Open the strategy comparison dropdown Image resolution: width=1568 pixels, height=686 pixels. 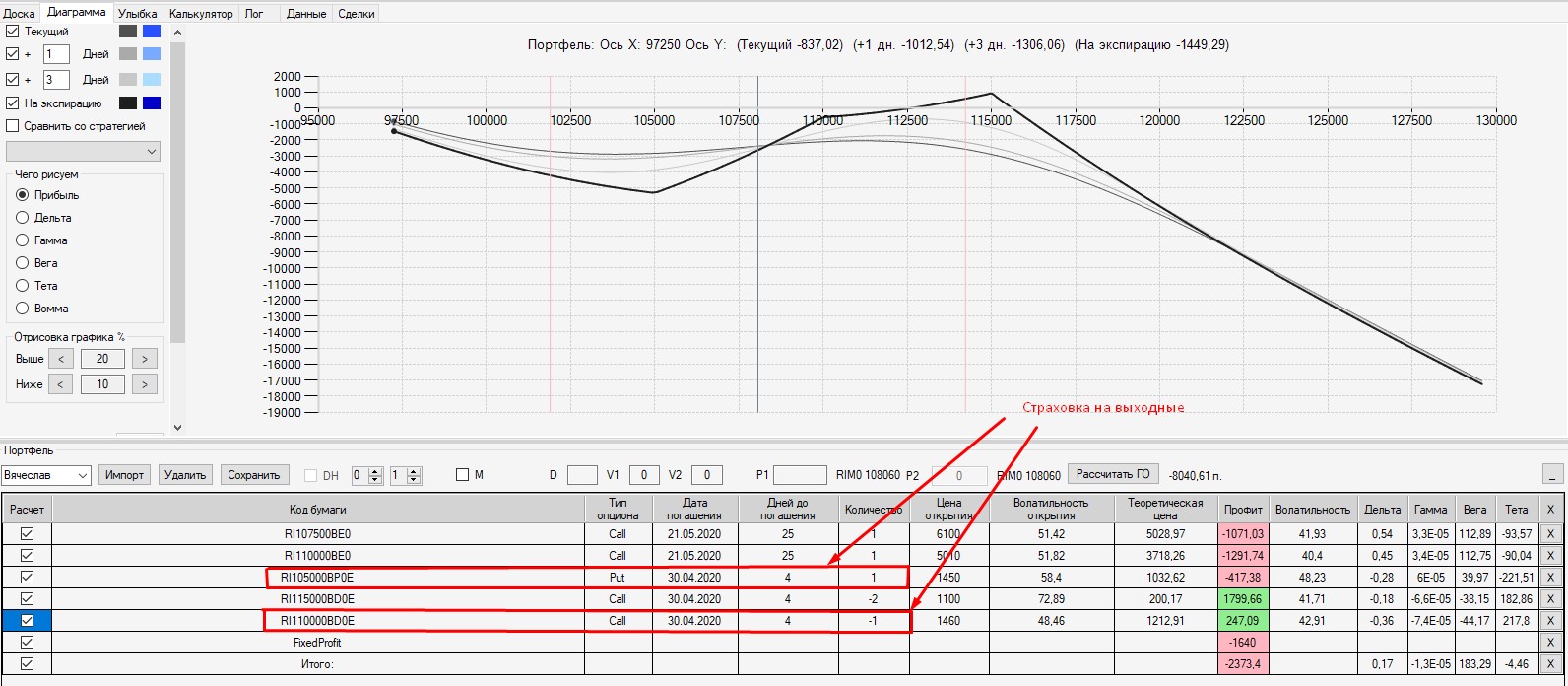(83, 152)
